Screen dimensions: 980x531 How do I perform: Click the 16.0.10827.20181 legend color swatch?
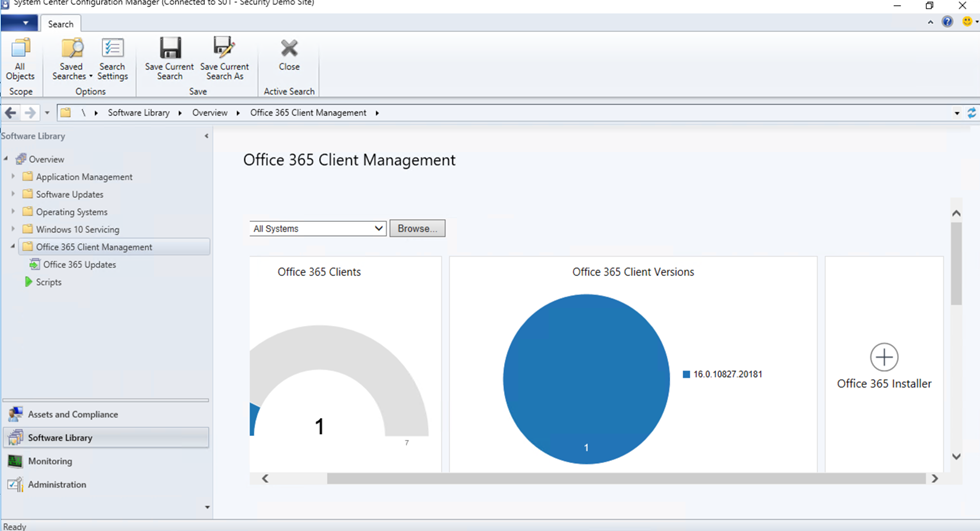[686, 375]
